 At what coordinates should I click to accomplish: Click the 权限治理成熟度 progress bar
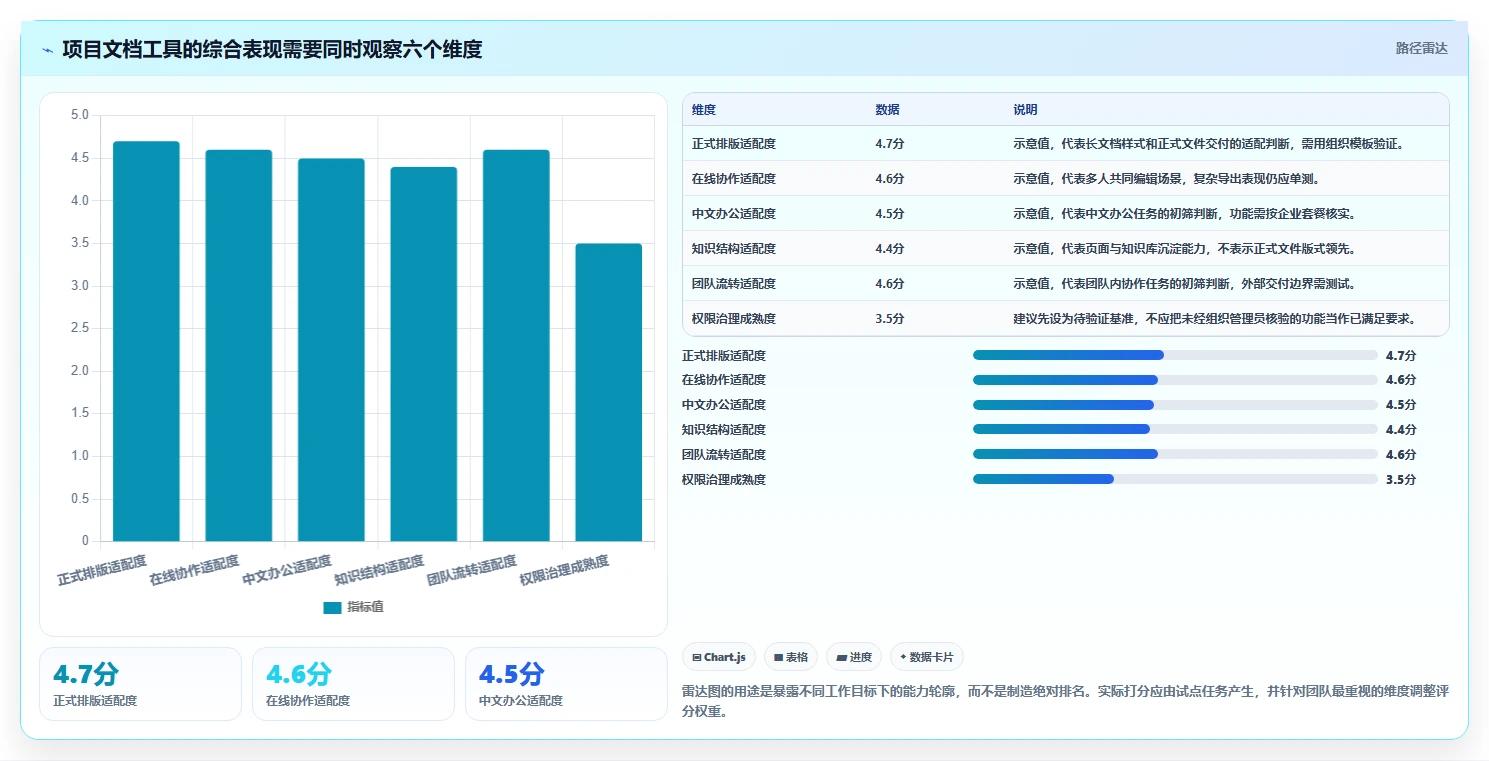1175,479
